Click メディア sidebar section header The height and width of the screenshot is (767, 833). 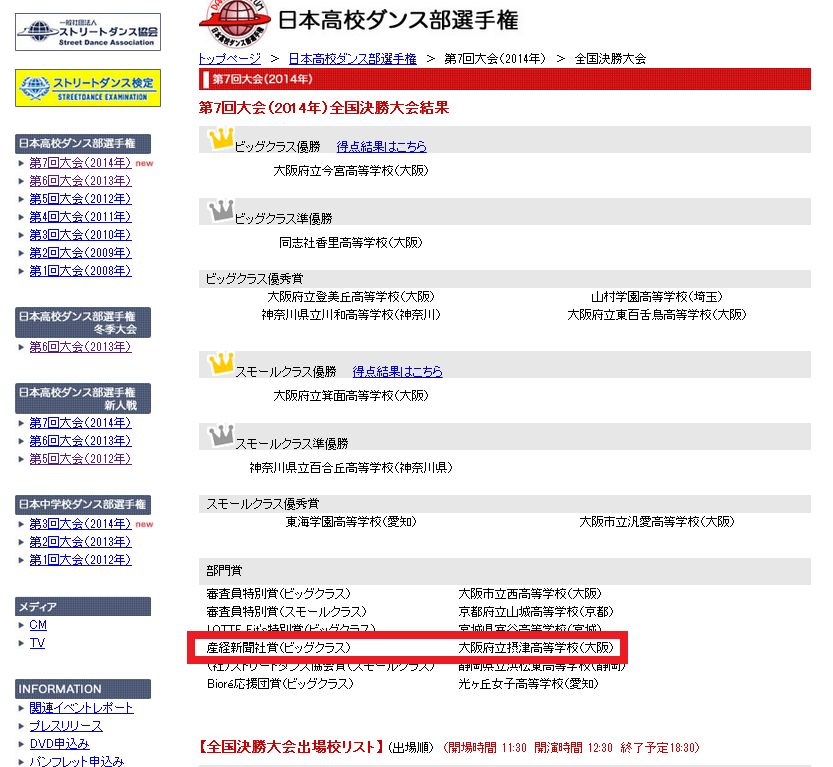point(83,607)
